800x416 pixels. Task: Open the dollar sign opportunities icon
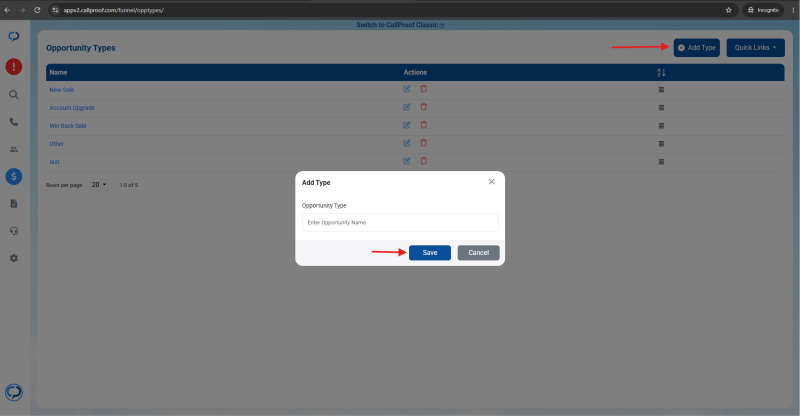[x=14, y=177]
